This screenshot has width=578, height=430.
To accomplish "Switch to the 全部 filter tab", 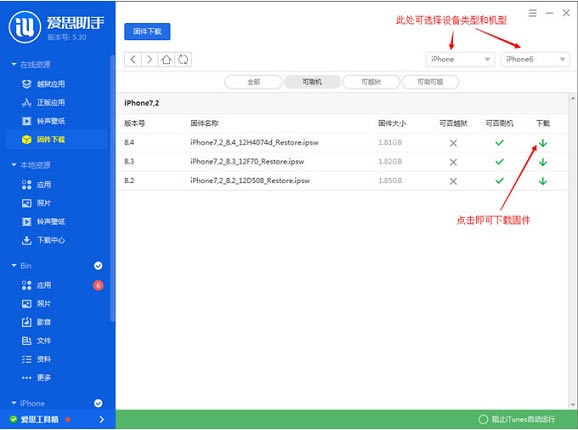I will [x=253, y=82].
